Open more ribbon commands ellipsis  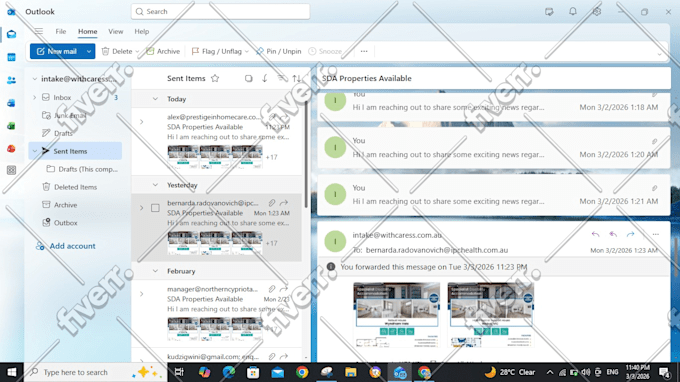pyautogui.click(x=364, y=51)
